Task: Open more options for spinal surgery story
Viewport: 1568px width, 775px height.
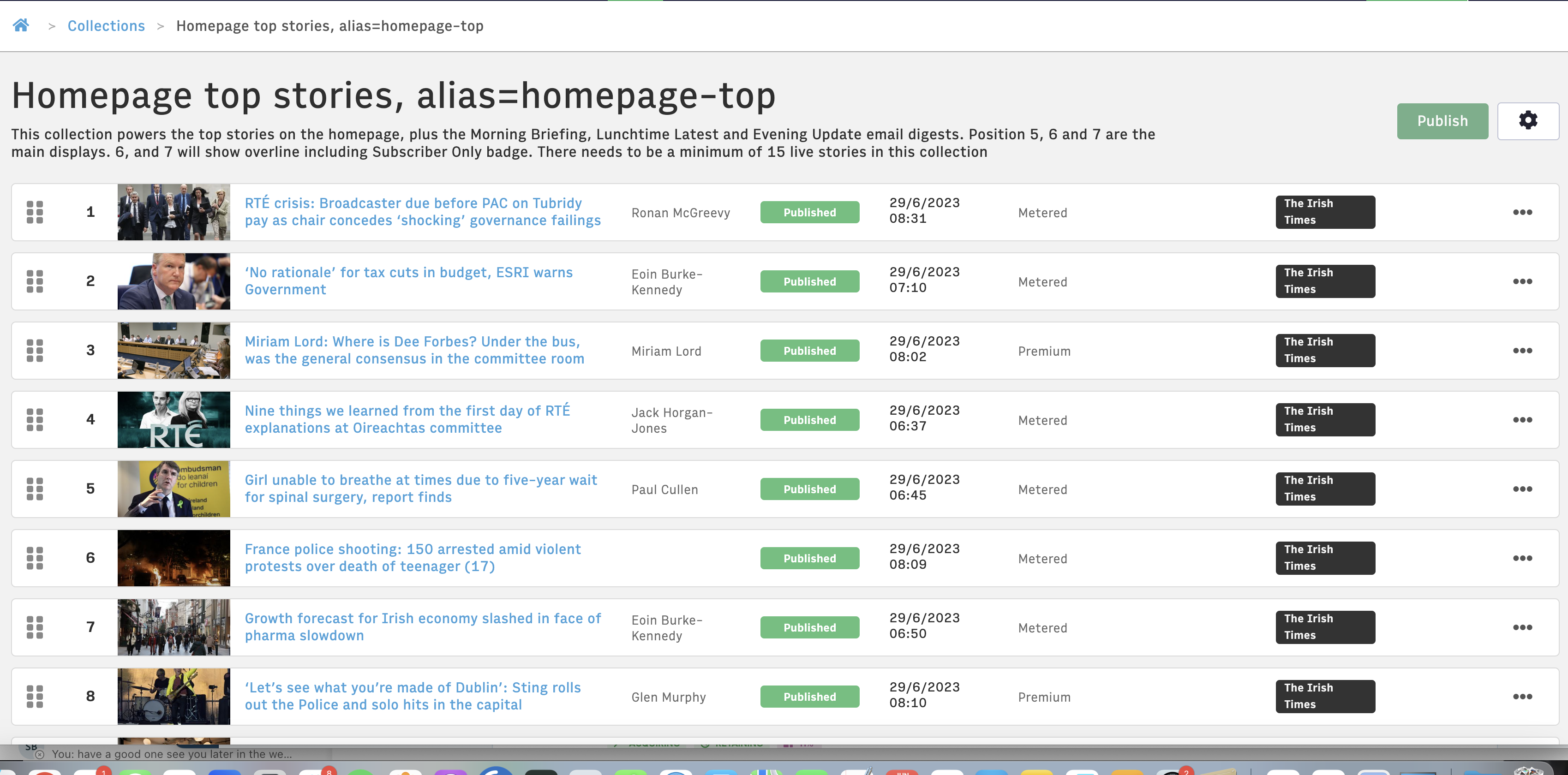Action: point(1522,489)
